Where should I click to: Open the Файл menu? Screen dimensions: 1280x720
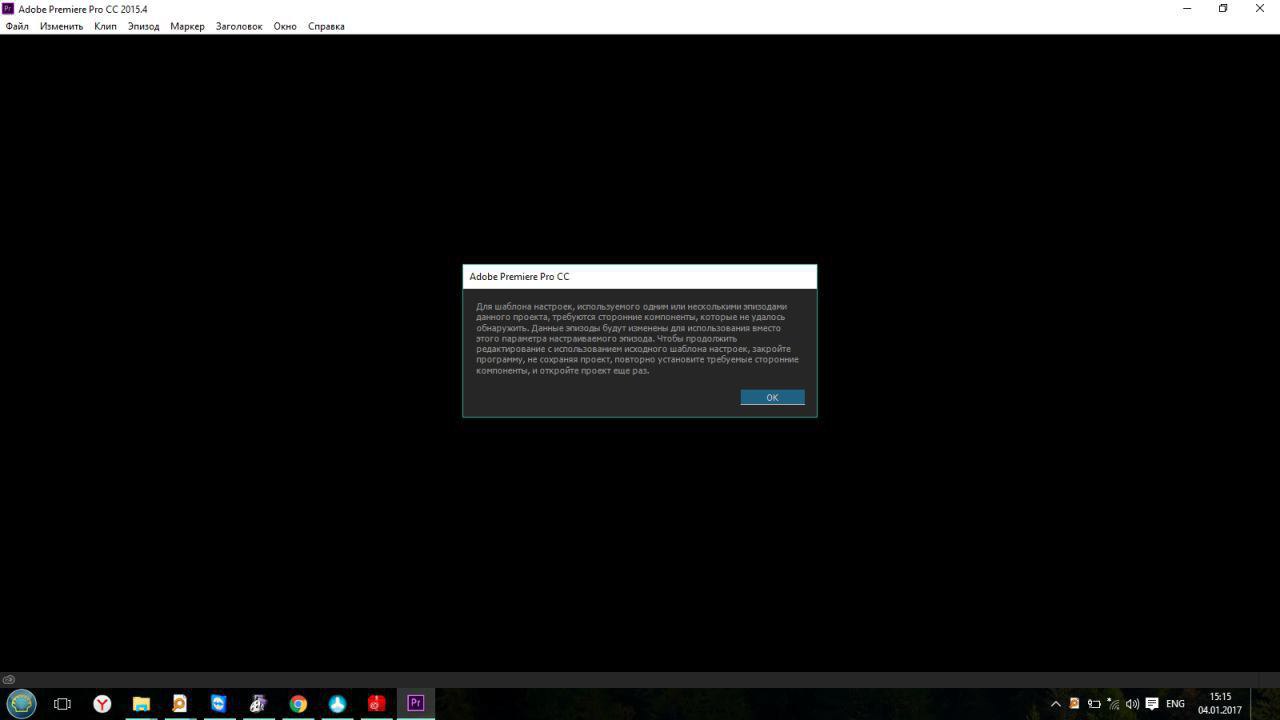tap(17, 26)
